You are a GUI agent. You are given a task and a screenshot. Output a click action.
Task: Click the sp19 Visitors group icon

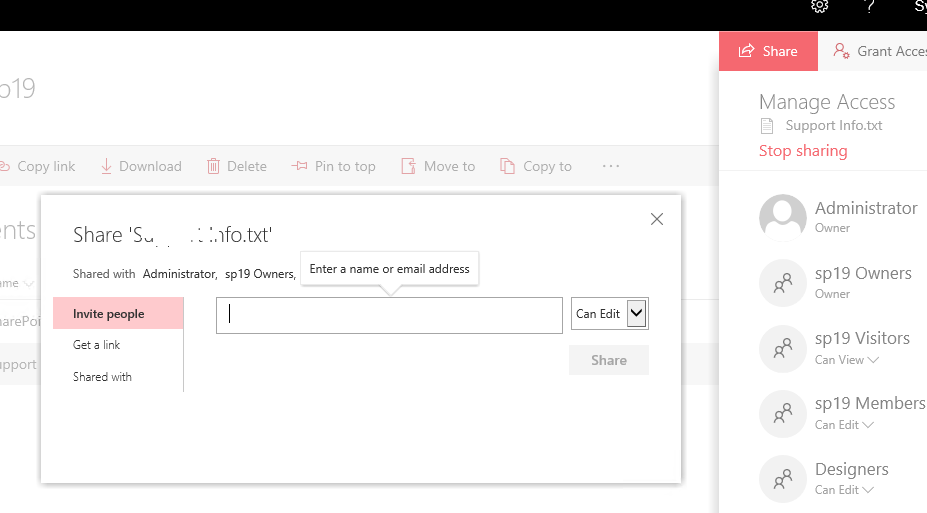pyautogui.click(x=782, y=348)
